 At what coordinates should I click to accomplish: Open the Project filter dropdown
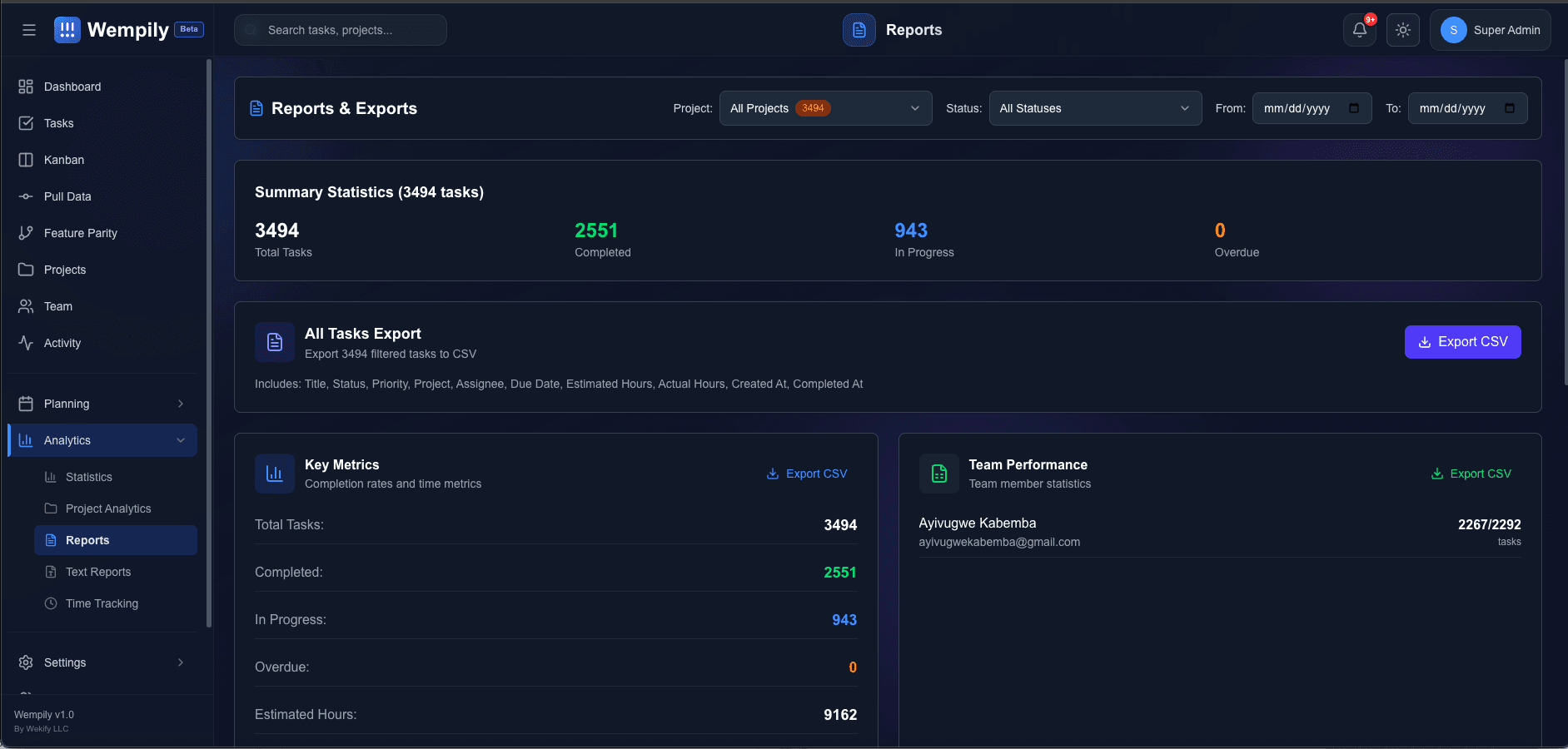coord(825,108)
